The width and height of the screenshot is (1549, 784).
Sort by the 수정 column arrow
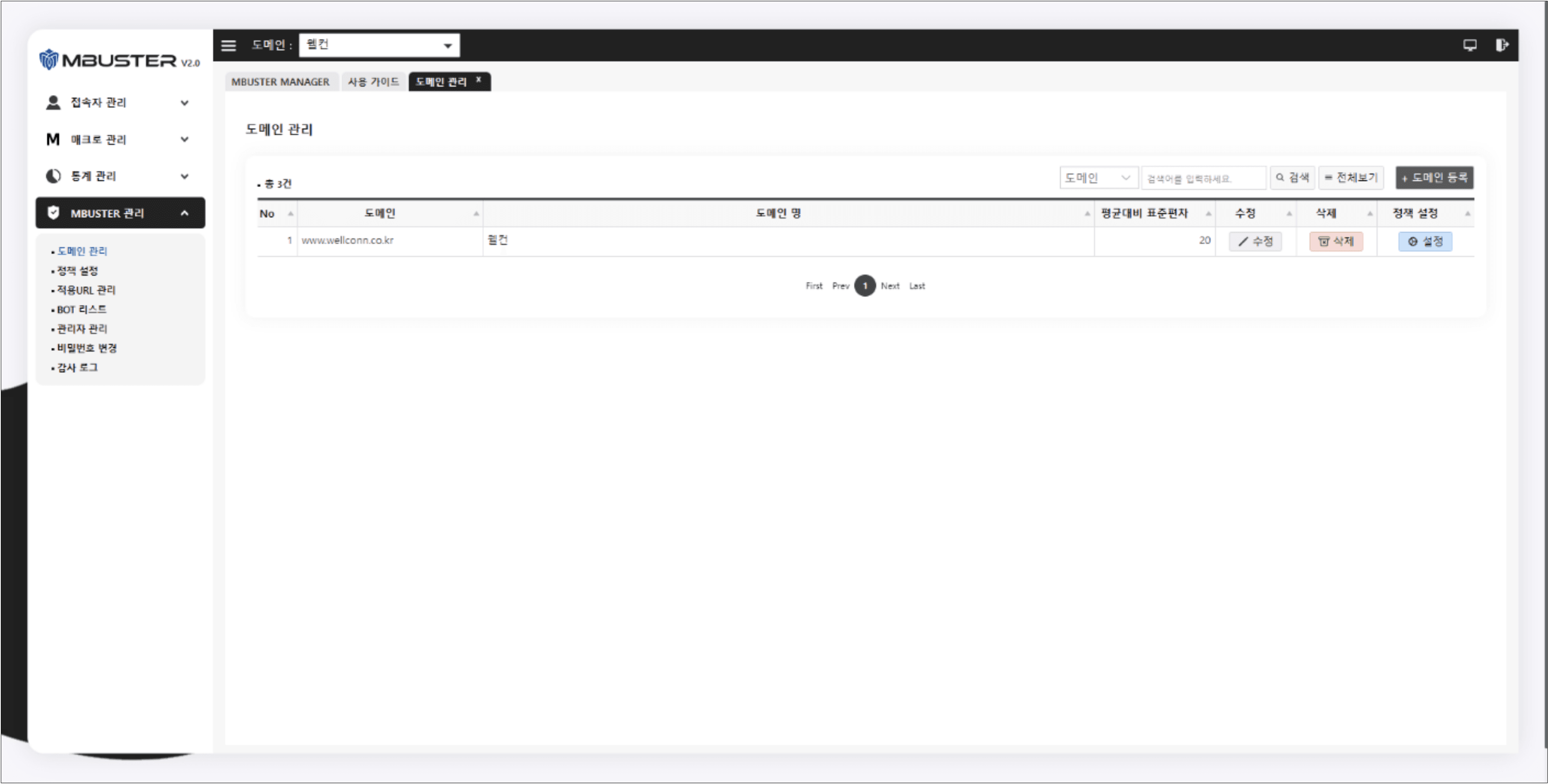(1289, 214)
